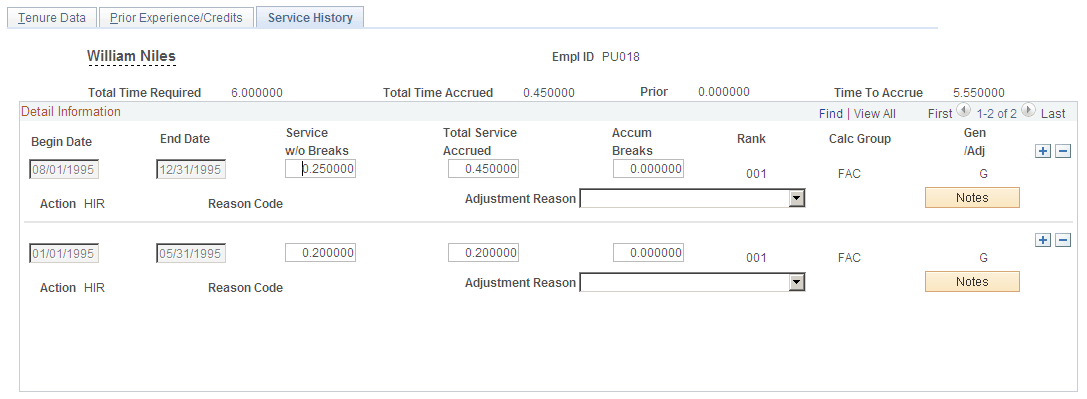This screenshot has height=399, width=1087.
Task: Click End Date field 05/31/1995
Action: tap(191, 254)
